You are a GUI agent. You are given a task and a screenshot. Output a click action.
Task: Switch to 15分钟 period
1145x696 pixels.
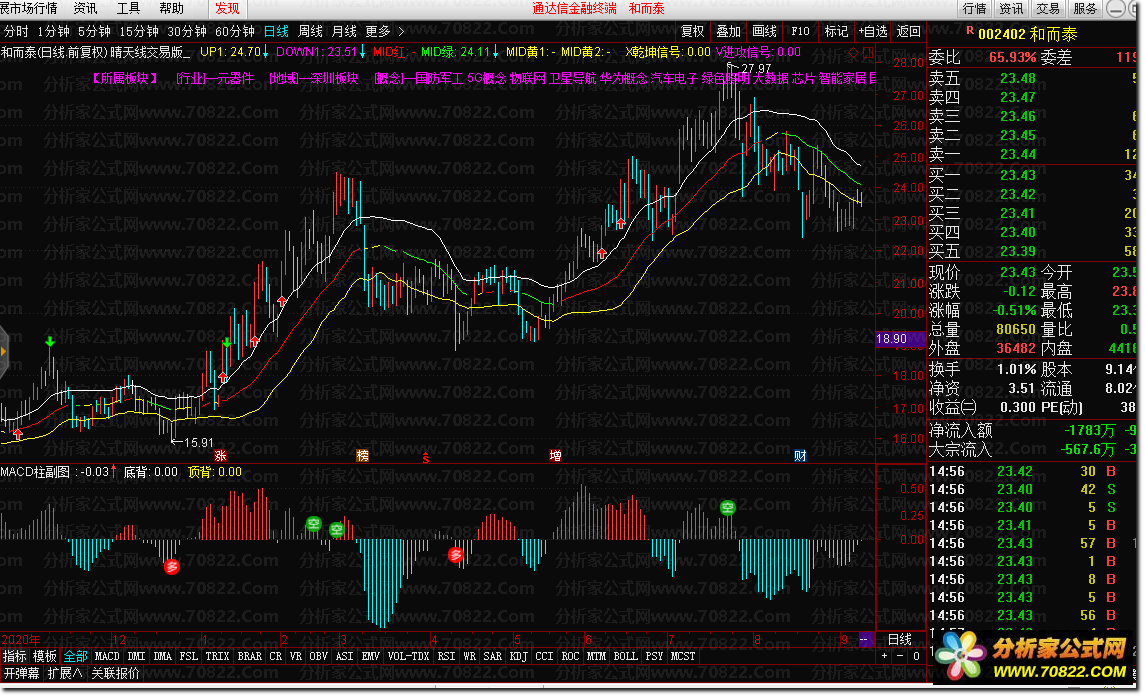pyautogui.click(x=139, y=31)
